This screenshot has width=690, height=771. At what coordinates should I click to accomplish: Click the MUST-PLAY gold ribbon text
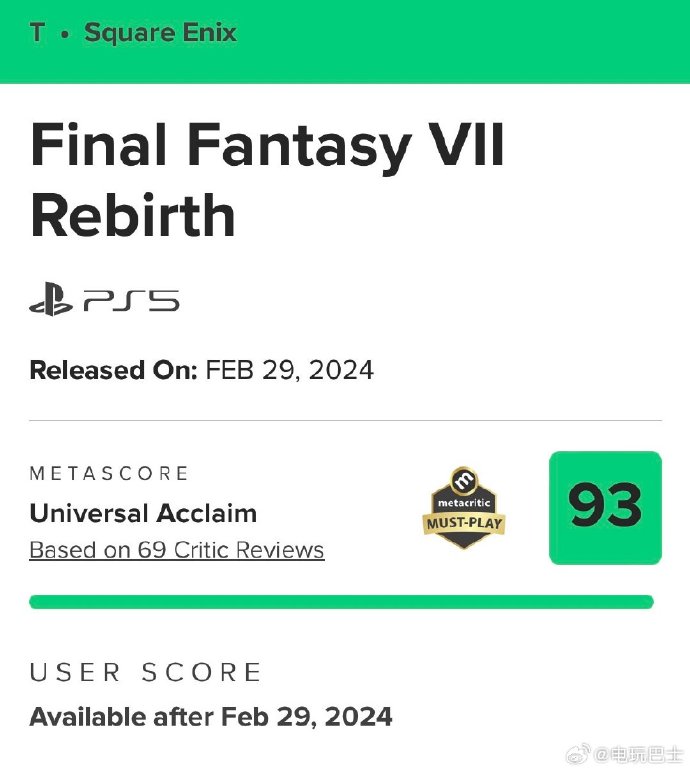click(464, 523)
